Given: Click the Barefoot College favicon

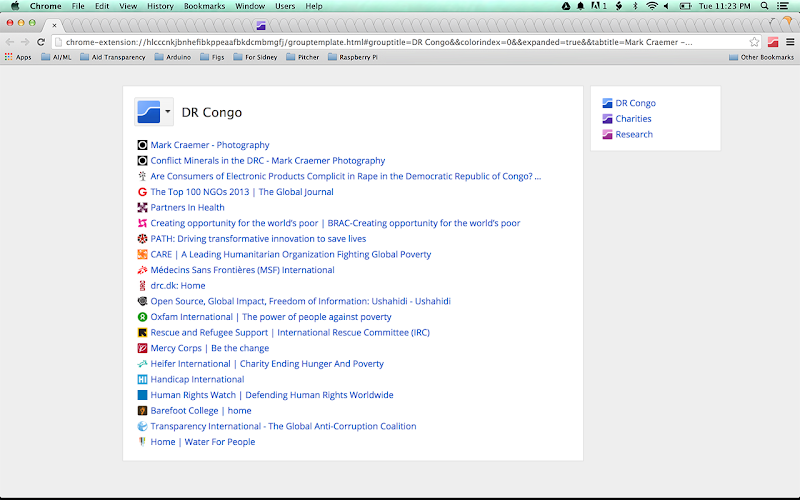Looking at the screenshot, I should tap(142, 411).
